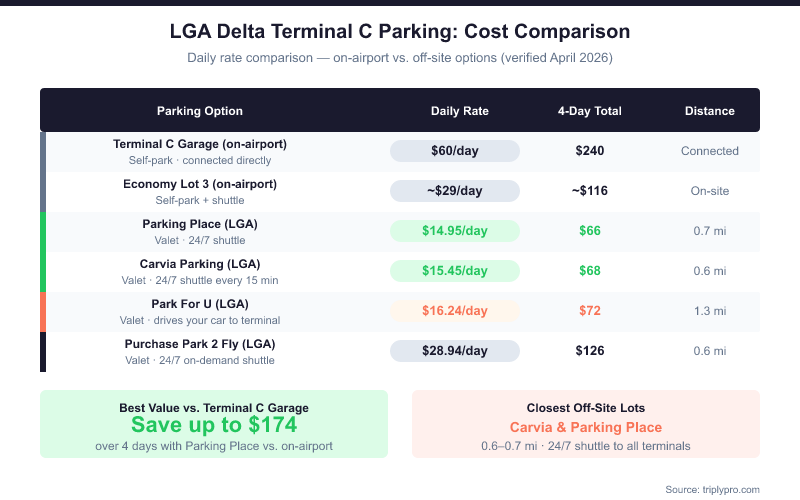Click the green $14.95/day rate pill
This screenshot has height=500, width=800.
(455, 231)
